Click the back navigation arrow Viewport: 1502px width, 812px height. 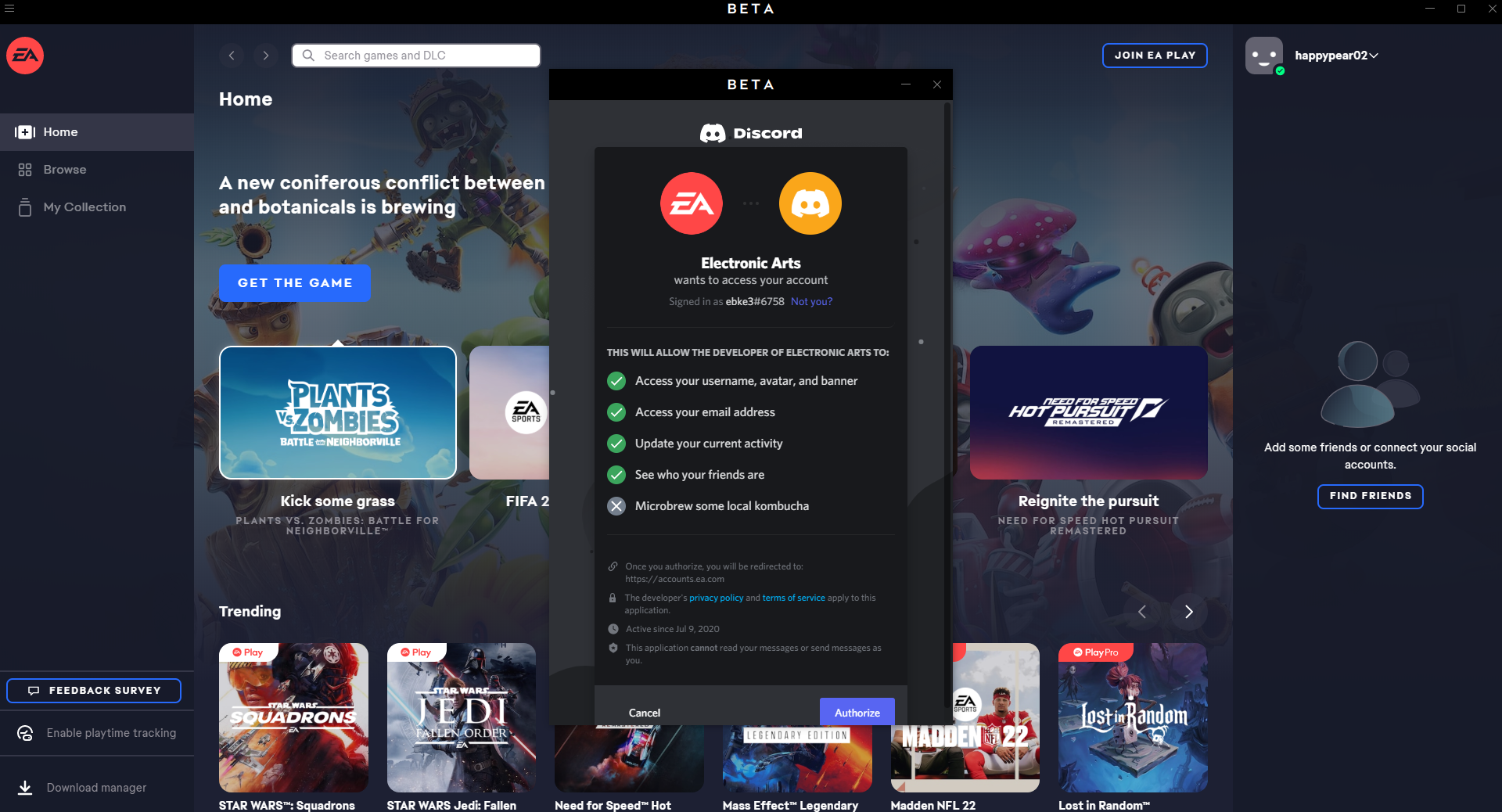point(232,56)
